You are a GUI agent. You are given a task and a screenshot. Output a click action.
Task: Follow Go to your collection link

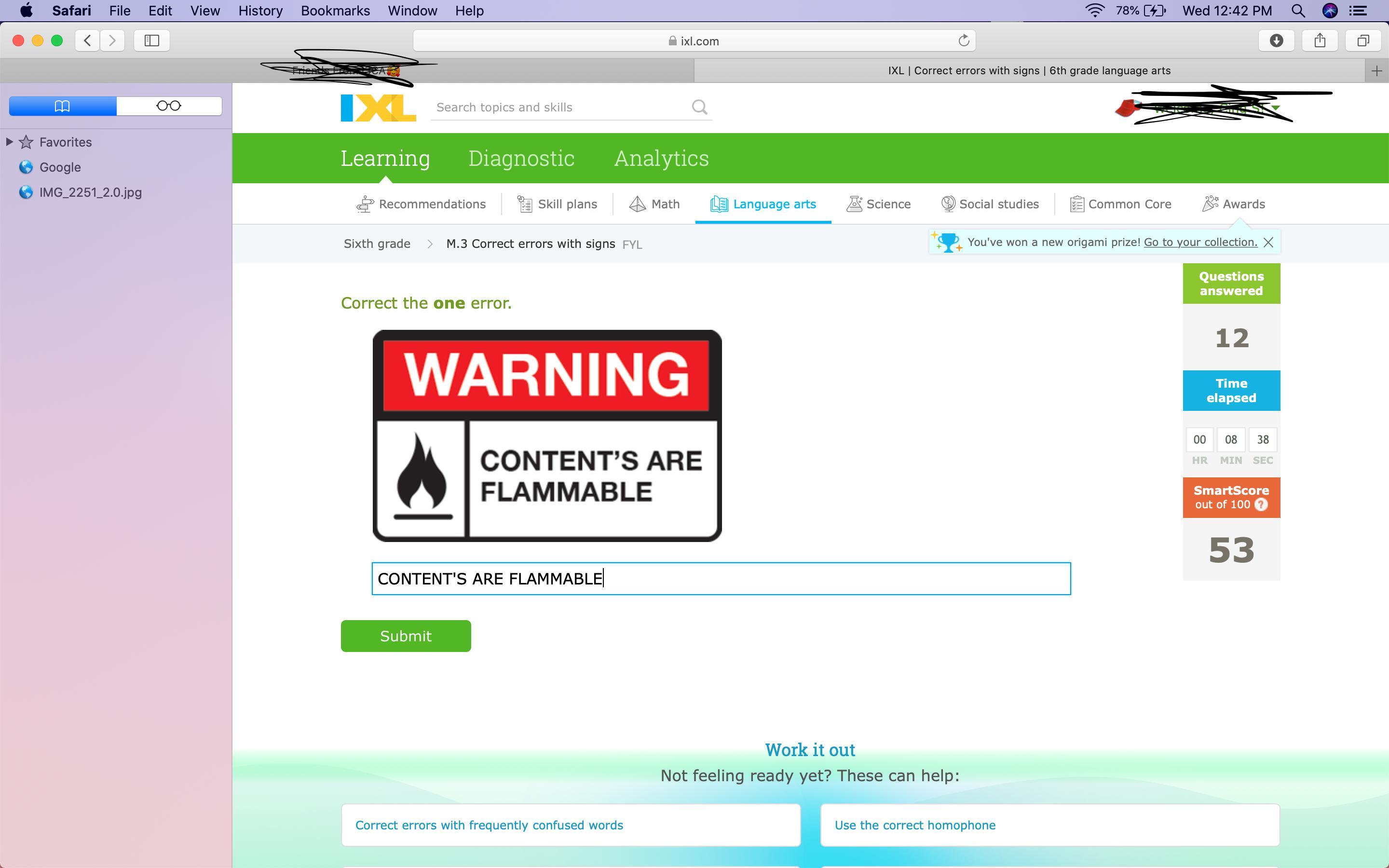(1200, 242)
